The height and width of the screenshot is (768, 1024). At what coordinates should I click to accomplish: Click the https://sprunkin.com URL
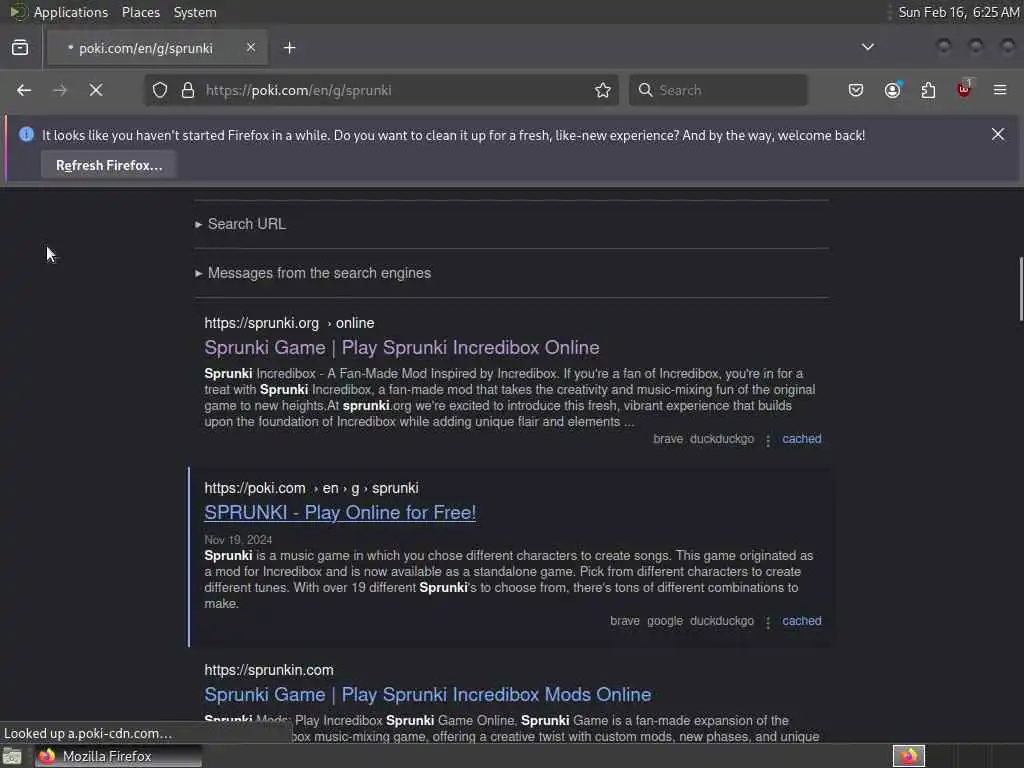pyautogui.click(x=269, y=670)
